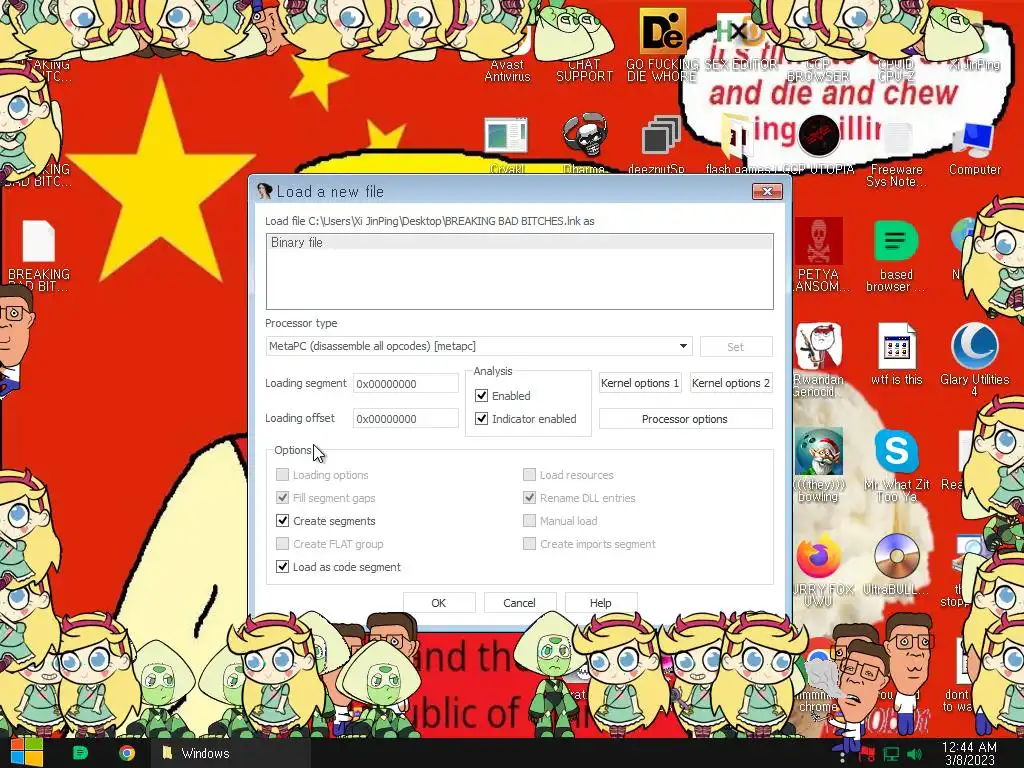The width and height of the screenshot is (1024, 768).
Task: Open the network tray icon
Action: pos(891,754)
